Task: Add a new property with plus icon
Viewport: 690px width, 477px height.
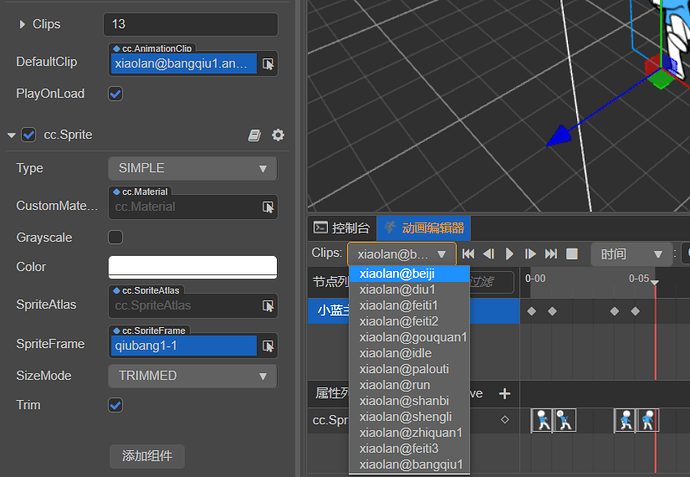Action: pos(505,393)
